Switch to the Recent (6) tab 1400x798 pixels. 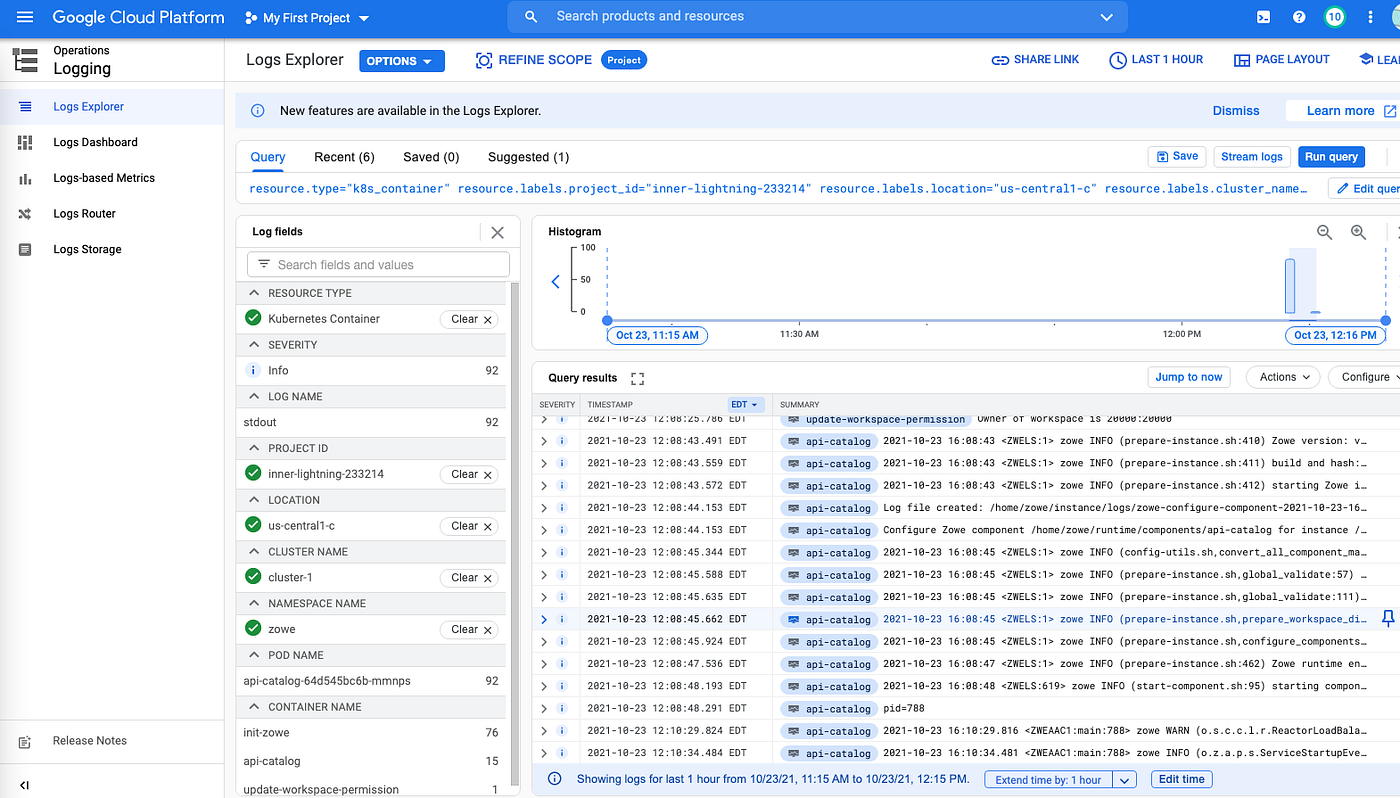coord(344,157)
